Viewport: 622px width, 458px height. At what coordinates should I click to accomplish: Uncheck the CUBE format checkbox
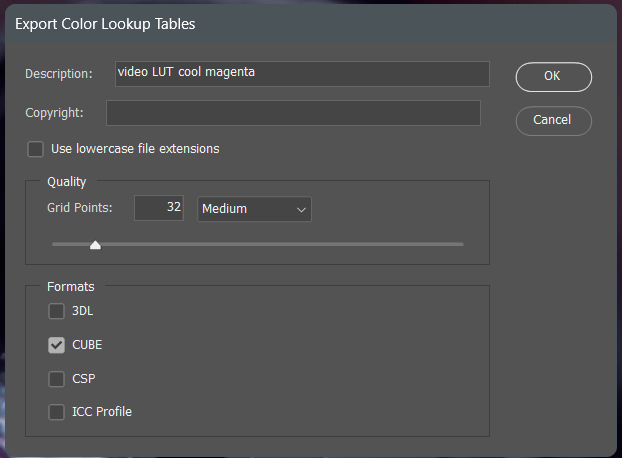coord(56,345)
